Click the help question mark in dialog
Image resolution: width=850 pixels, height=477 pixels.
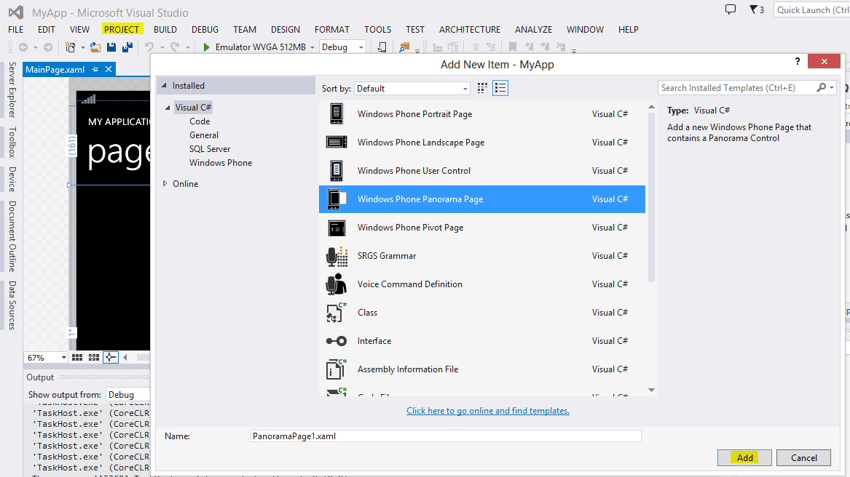coord(797,61)
